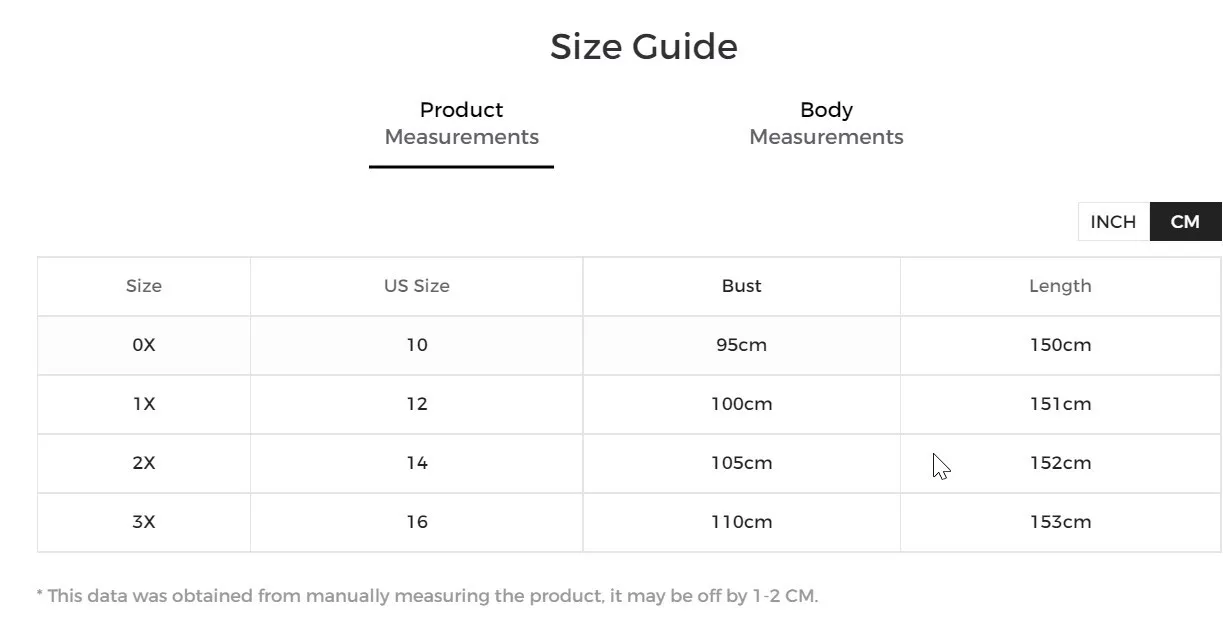This screenshot has width=1223, height=621.
Task: Click the 100cm bust value
Action: point(742,404)
